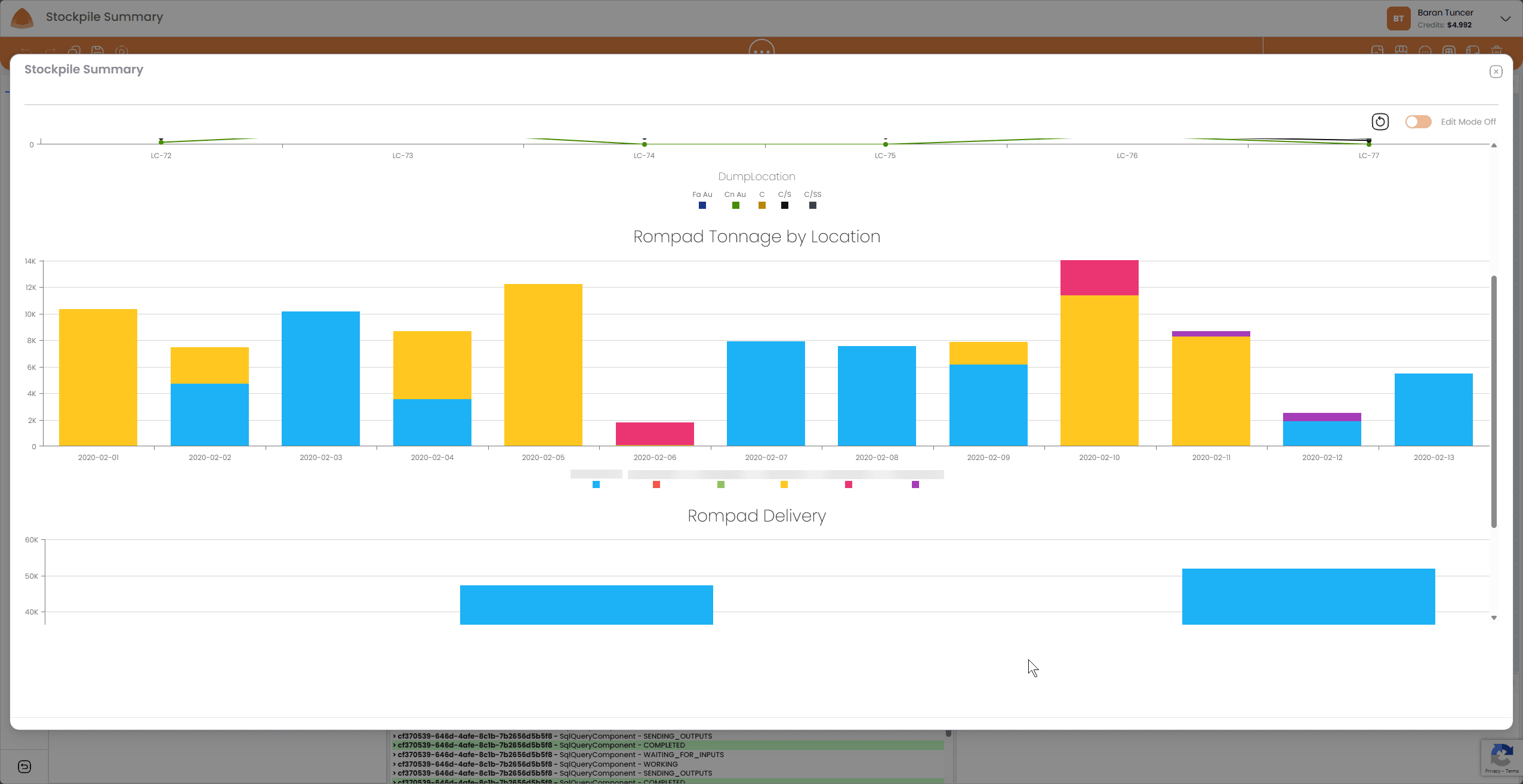Click the grid/apps icon in the toolbar
The height and width of the screenshot is (784, 1523).
coord(1449,51)
